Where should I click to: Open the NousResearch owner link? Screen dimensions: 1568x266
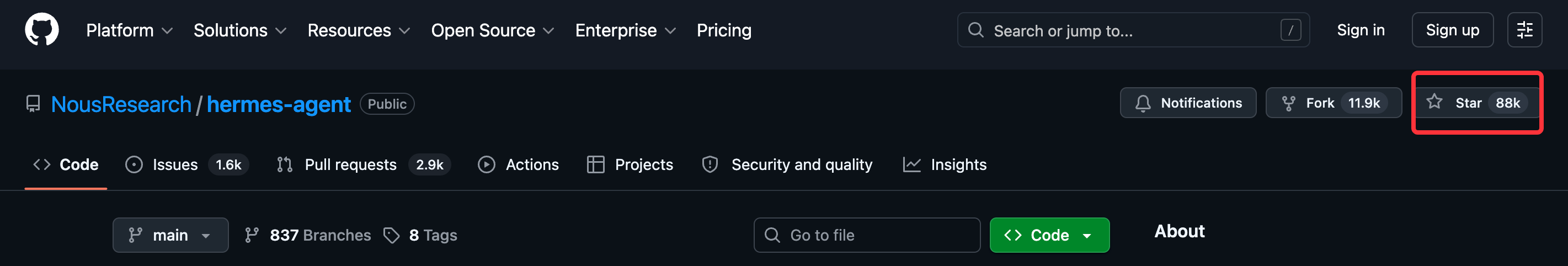click(x=121, y=104)
